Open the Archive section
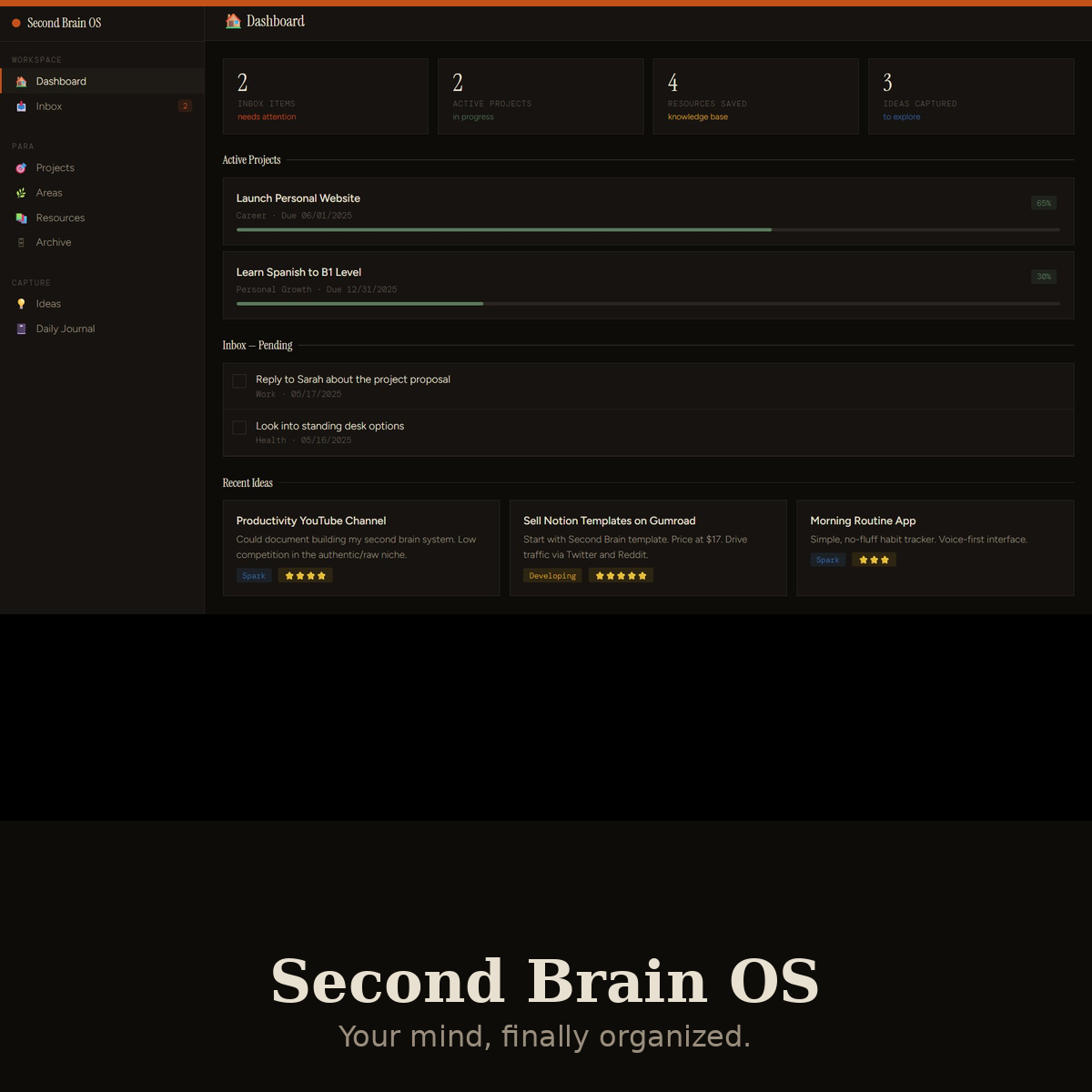This screenshot has width=1092, height=1092. coord(102,242)
